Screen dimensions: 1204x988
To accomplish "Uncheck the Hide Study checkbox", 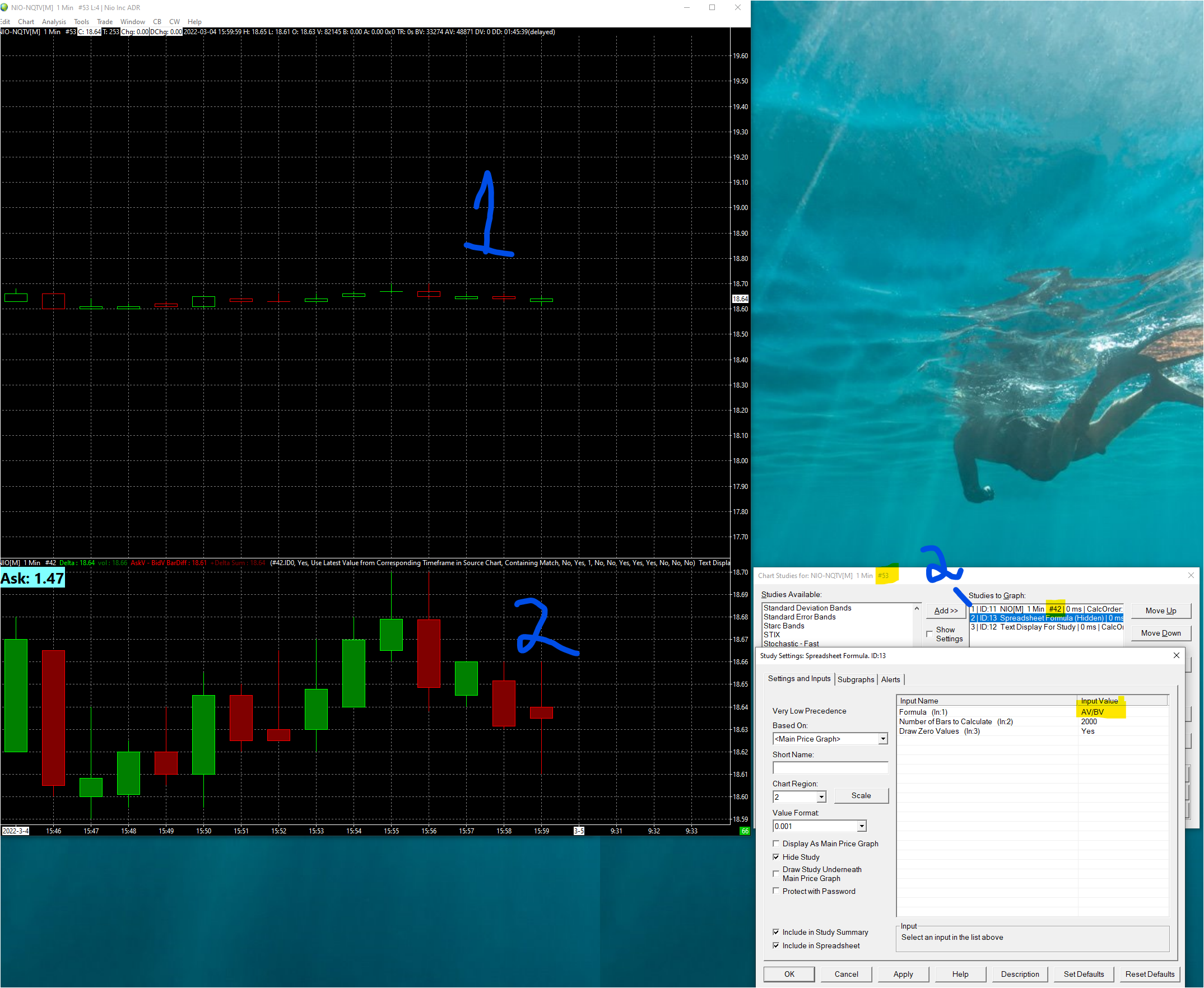I will (x=776, y=857).
